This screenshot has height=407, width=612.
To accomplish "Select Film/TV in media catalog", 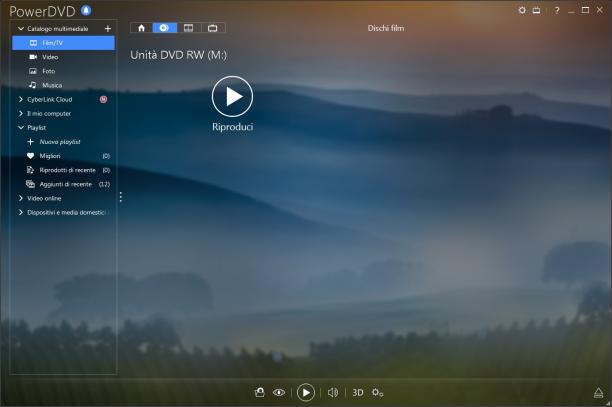I will (x=63, y=43).
